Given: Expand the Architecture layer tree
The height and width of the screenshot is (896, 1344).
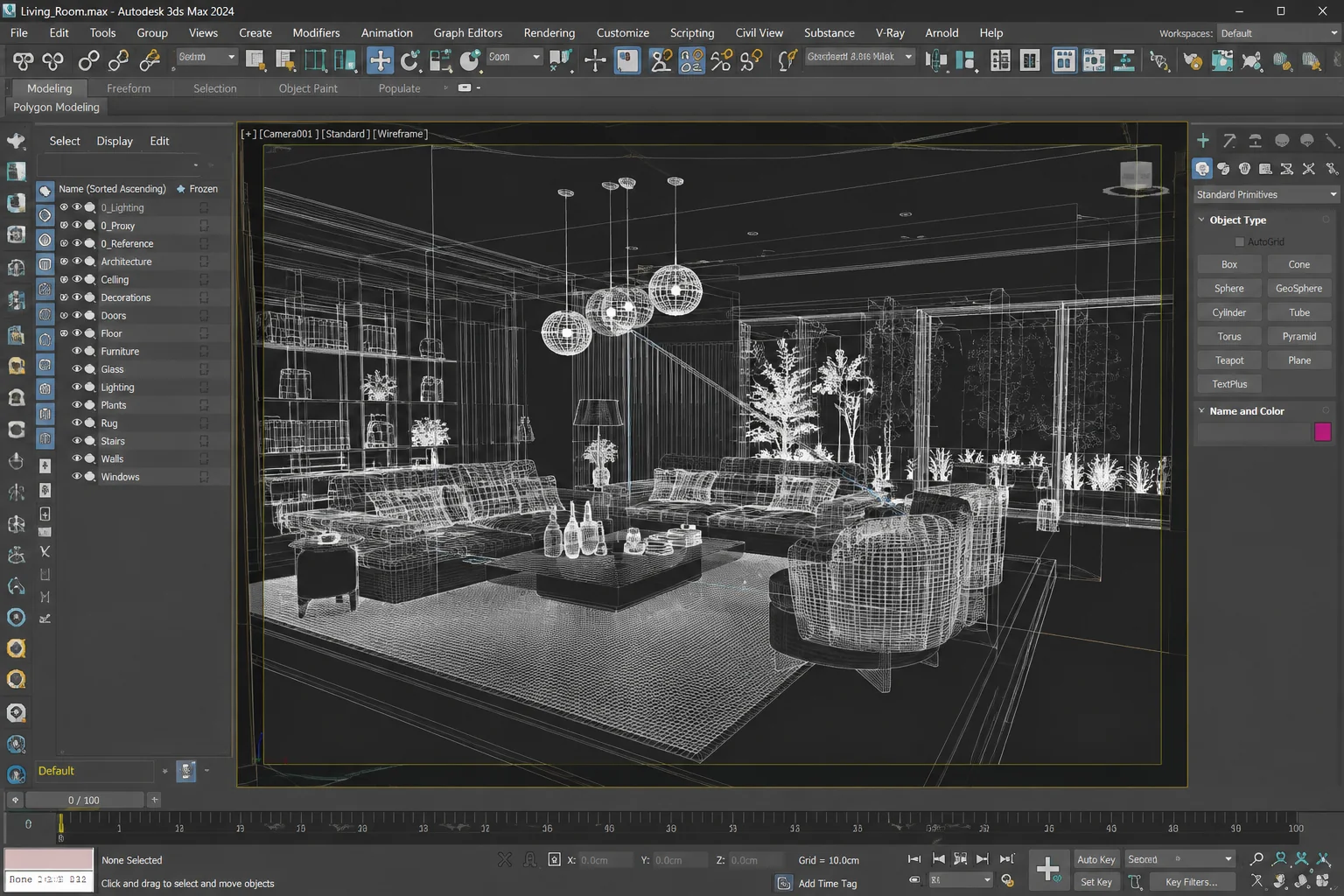Looking at the screenshot, I should click(x=63, y=262).
